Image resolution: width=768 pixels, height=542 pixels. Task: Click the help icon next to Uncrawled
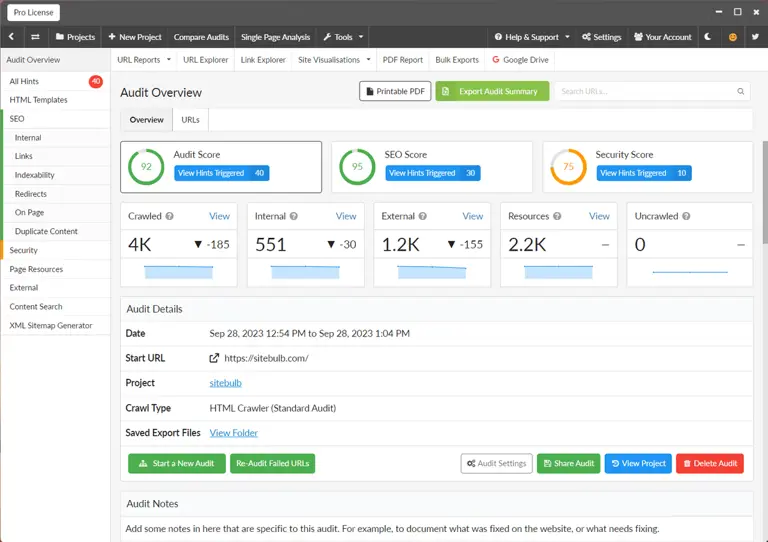(x=686, y=216)
